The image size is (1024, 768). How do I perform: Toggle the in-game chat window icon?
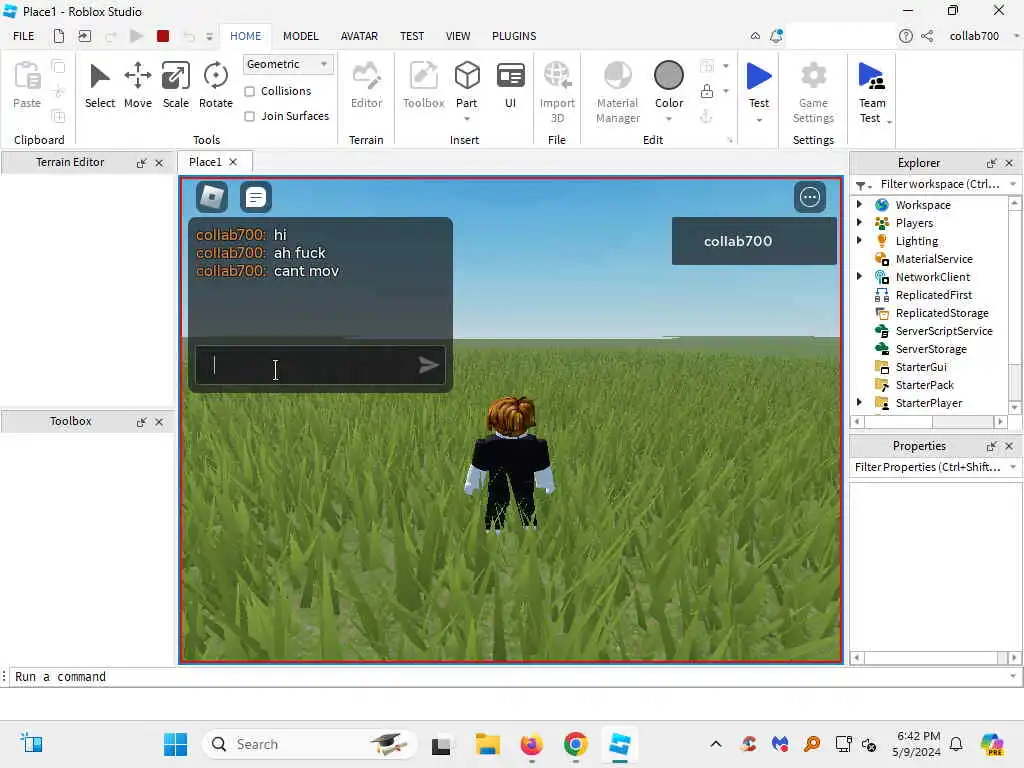click(255, 197)
